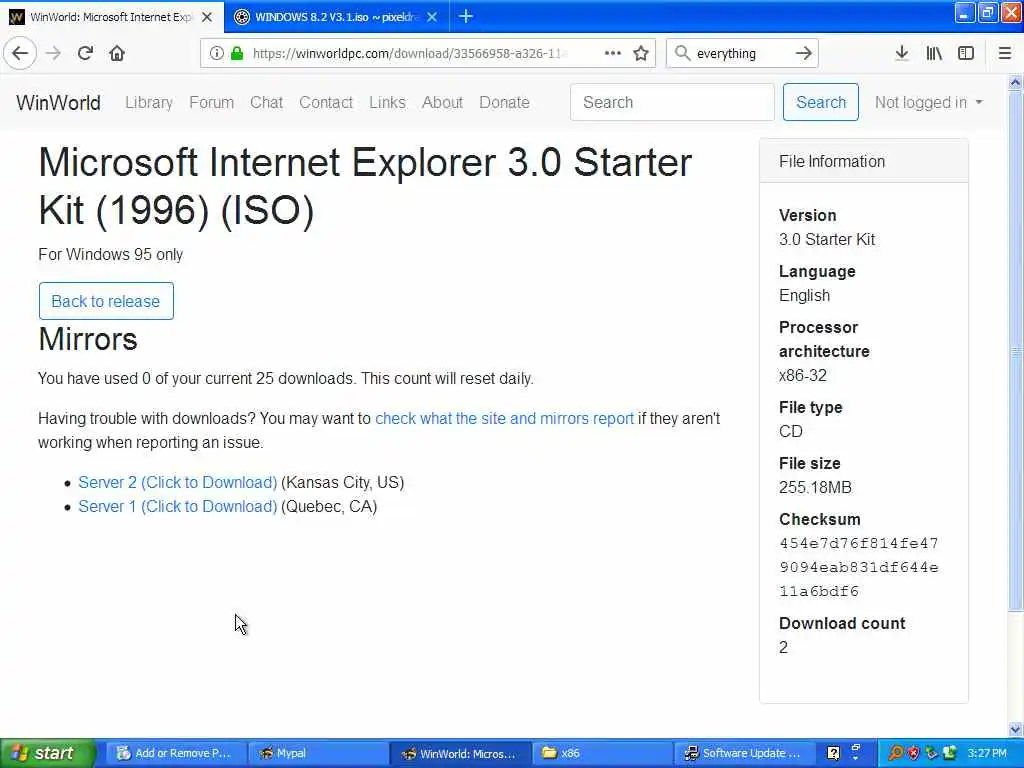Viewport: 1024px width, 768px height.
Task: Click the Back to release button
Action: pyautogui.click(x=106, y=301)
